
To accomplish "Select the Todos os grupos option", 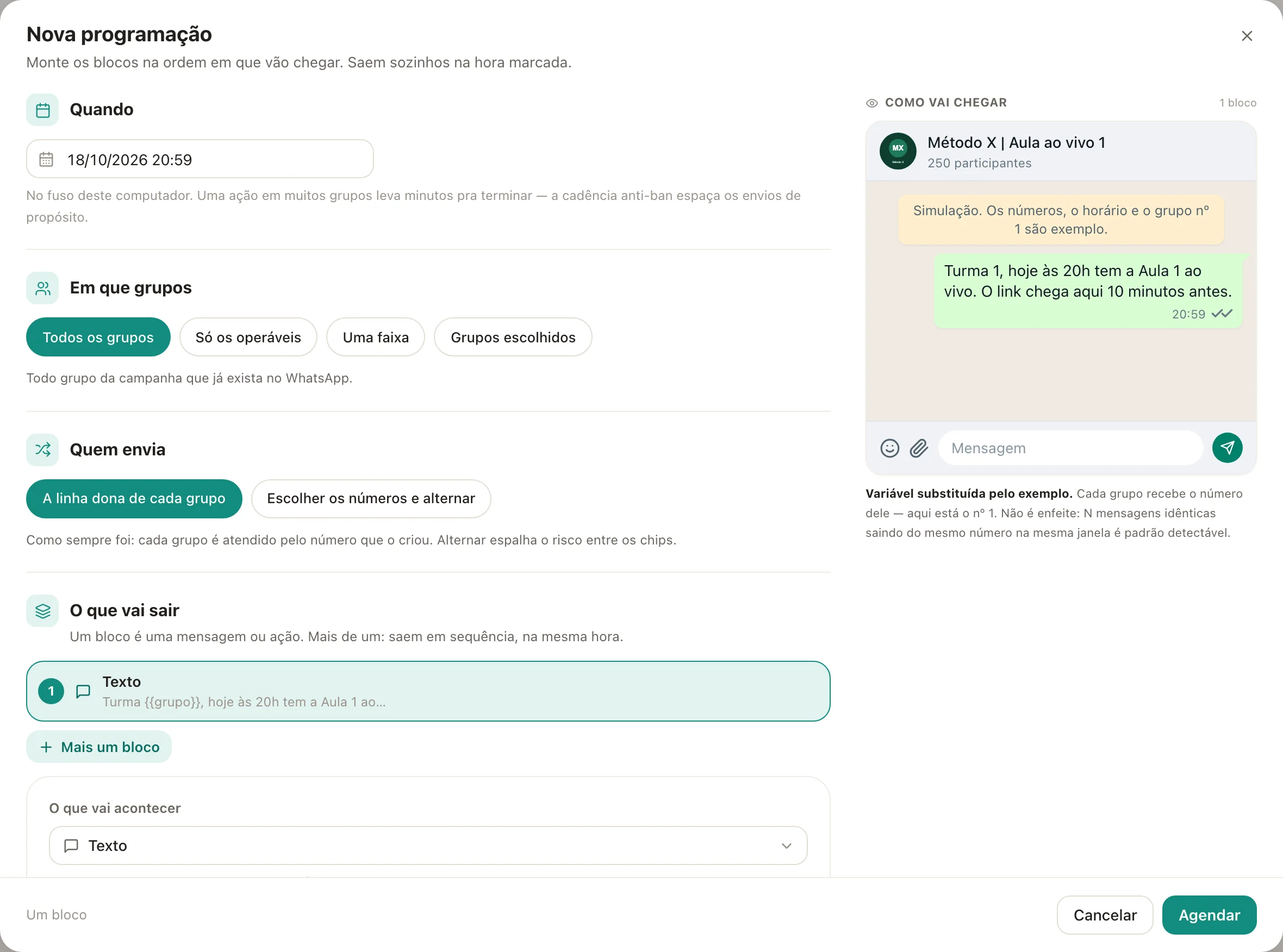I will (98, 337).
